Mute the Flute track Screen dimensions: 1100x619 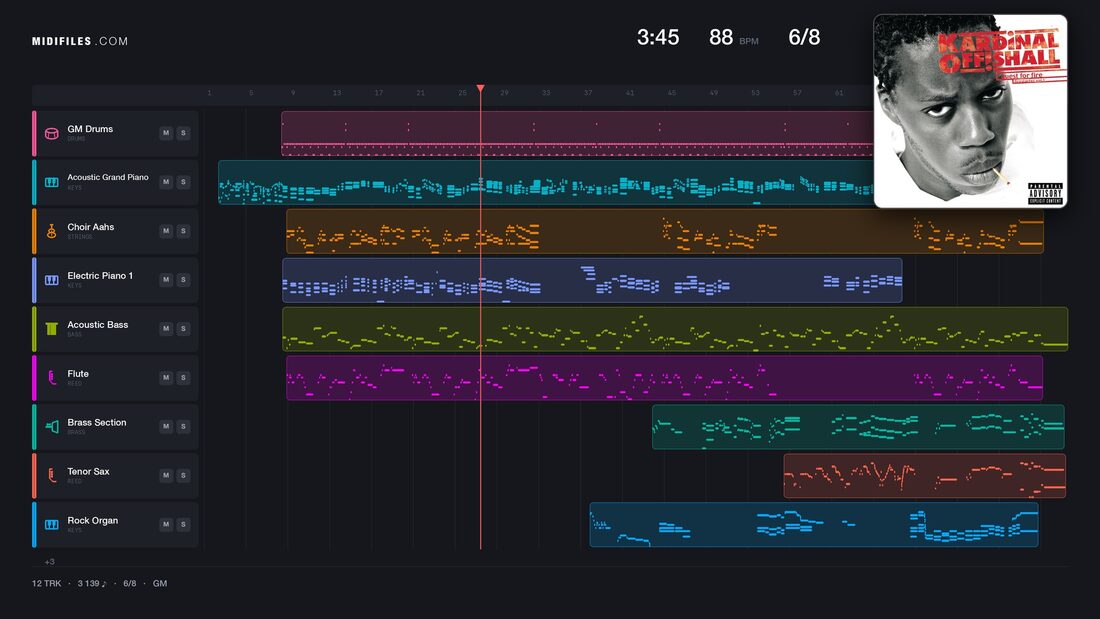click(166, 378)
